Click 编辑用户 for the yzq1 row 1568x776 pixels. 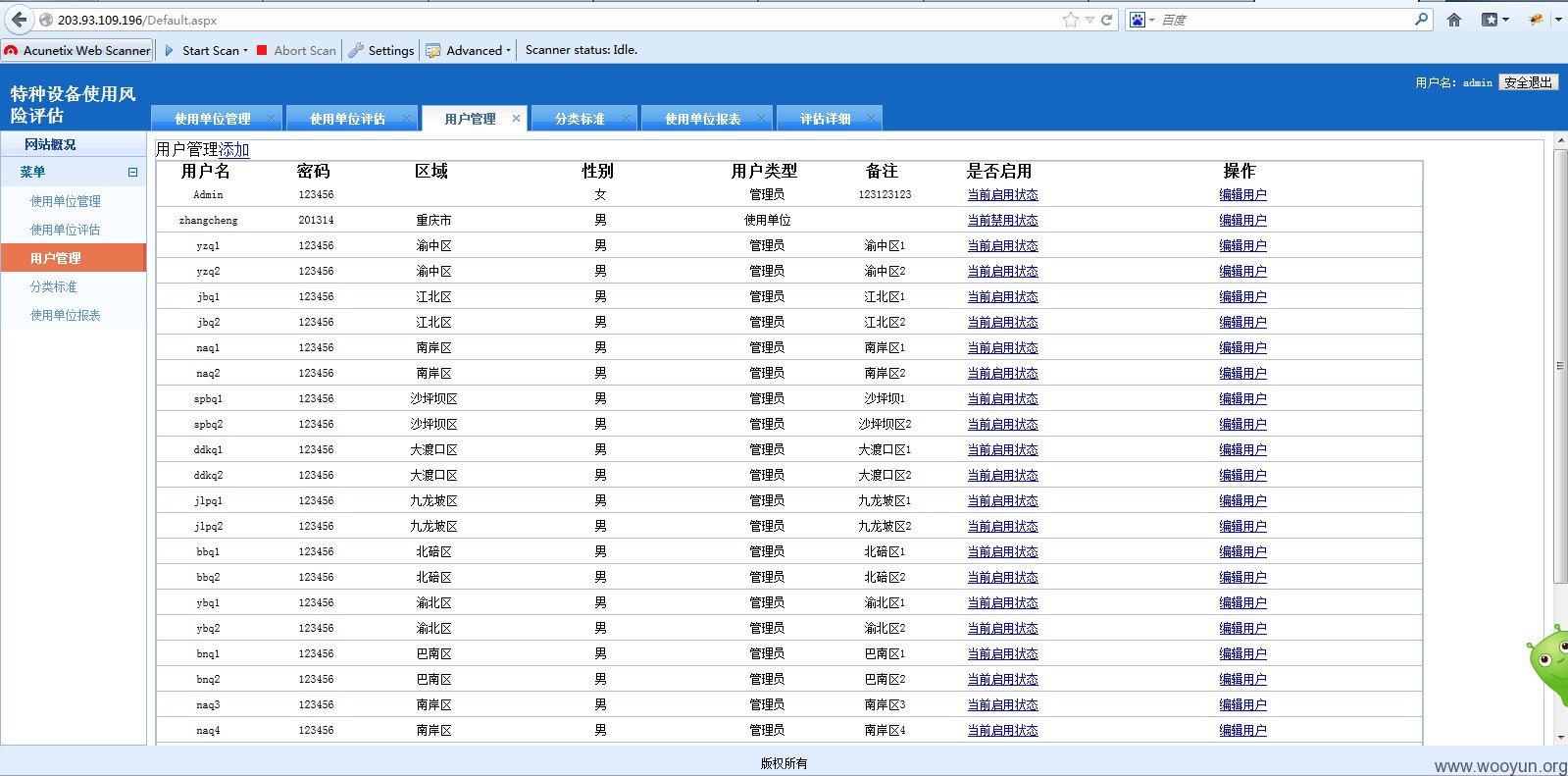tap(1242, 246)
